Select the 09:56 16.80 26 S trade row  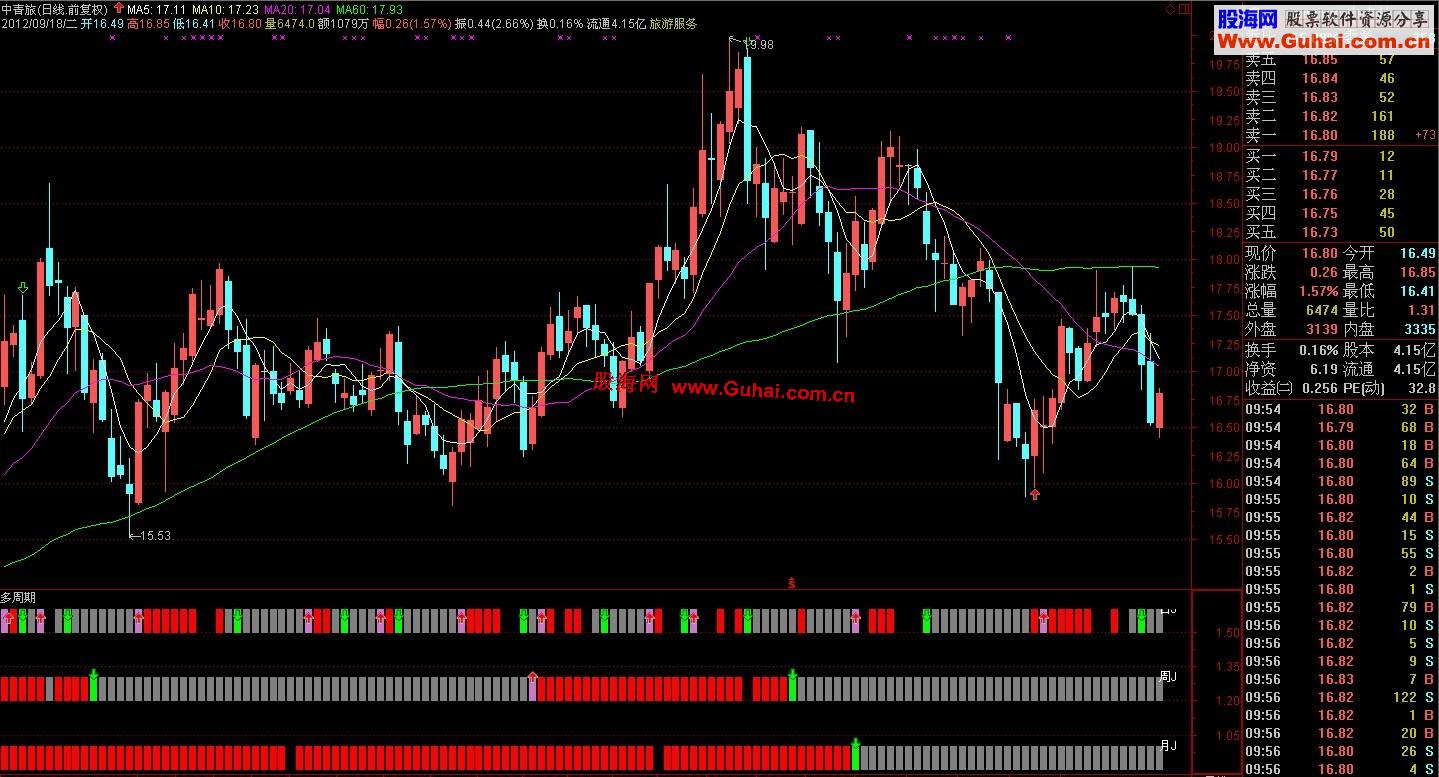pyautogui.click(x=1340, y=751)
